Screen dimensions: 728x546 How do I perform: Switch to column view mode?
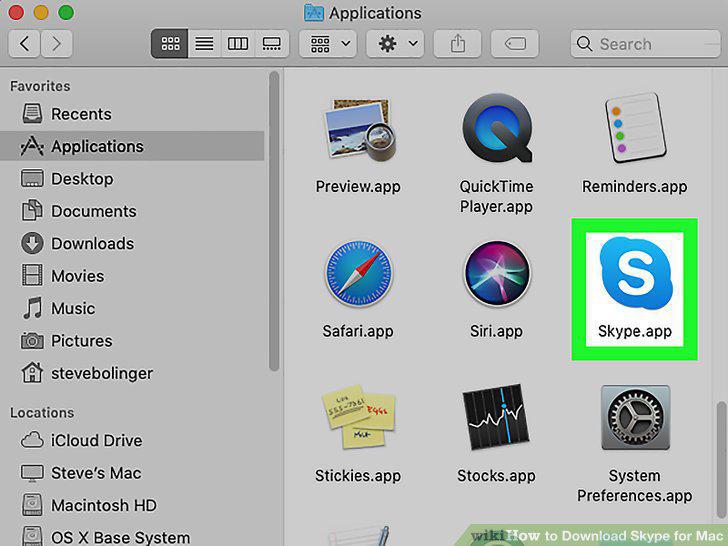238,44
